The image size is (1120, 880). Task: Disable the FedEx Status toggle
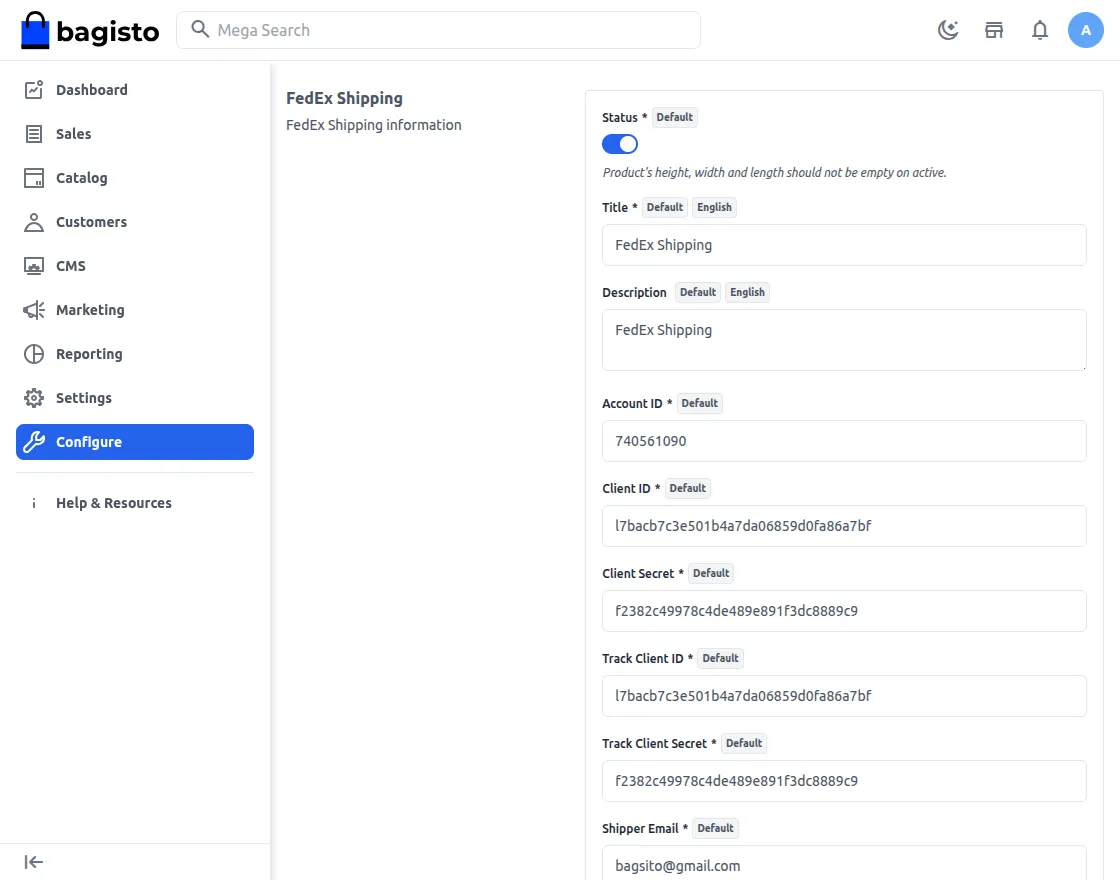coord(619,144)
